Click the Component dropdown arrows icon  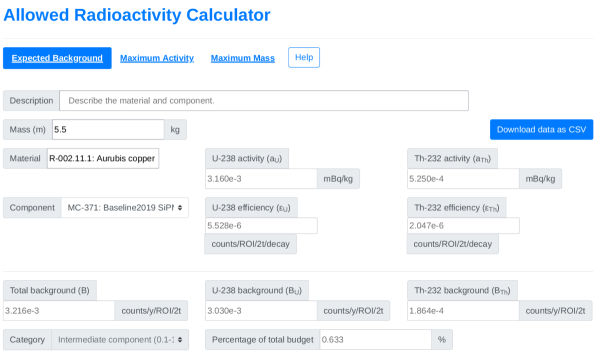click(x=180, y=208)
